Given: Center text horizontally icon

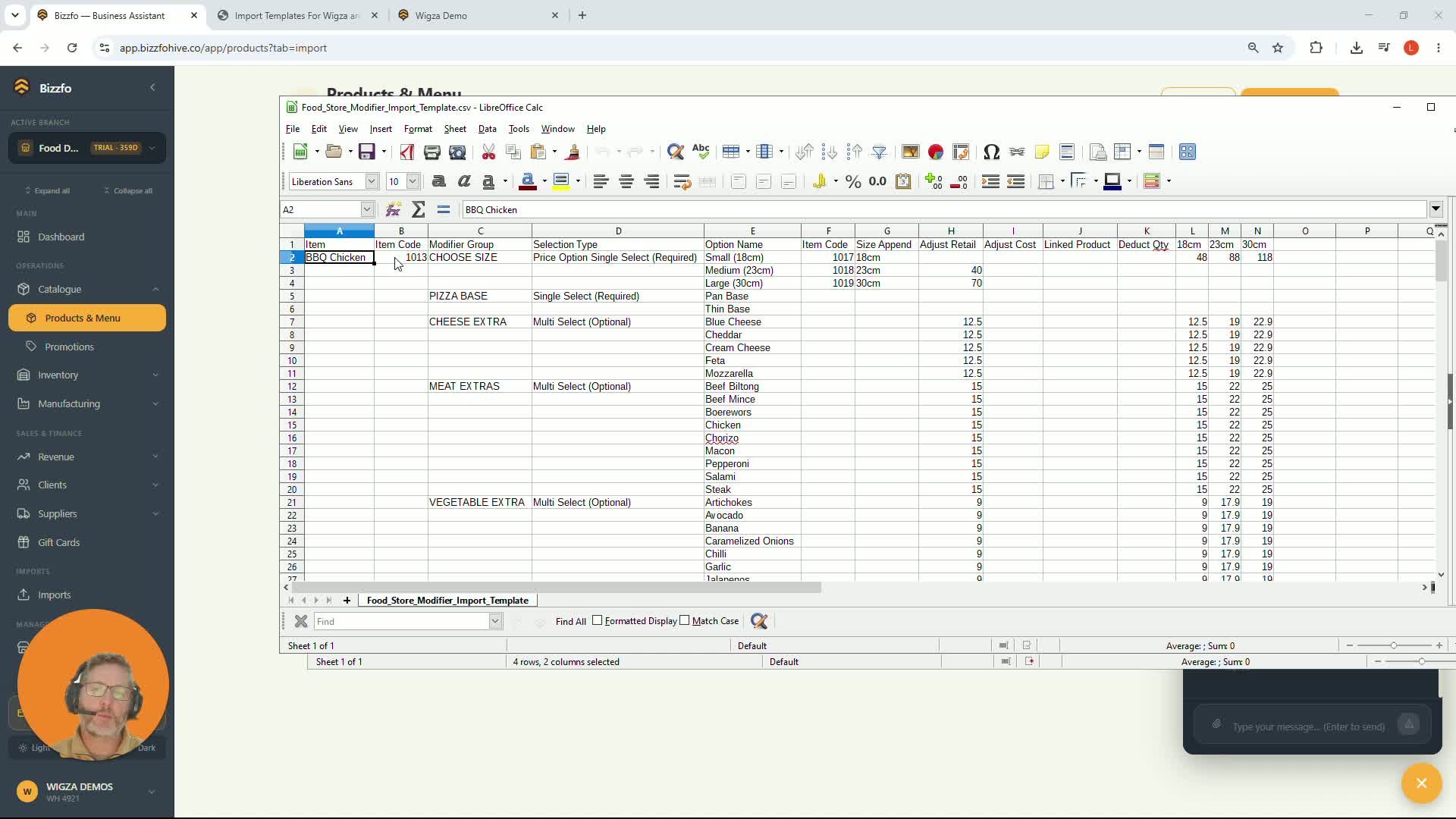Looking at the screenshot, I should [x=626, y=181].
